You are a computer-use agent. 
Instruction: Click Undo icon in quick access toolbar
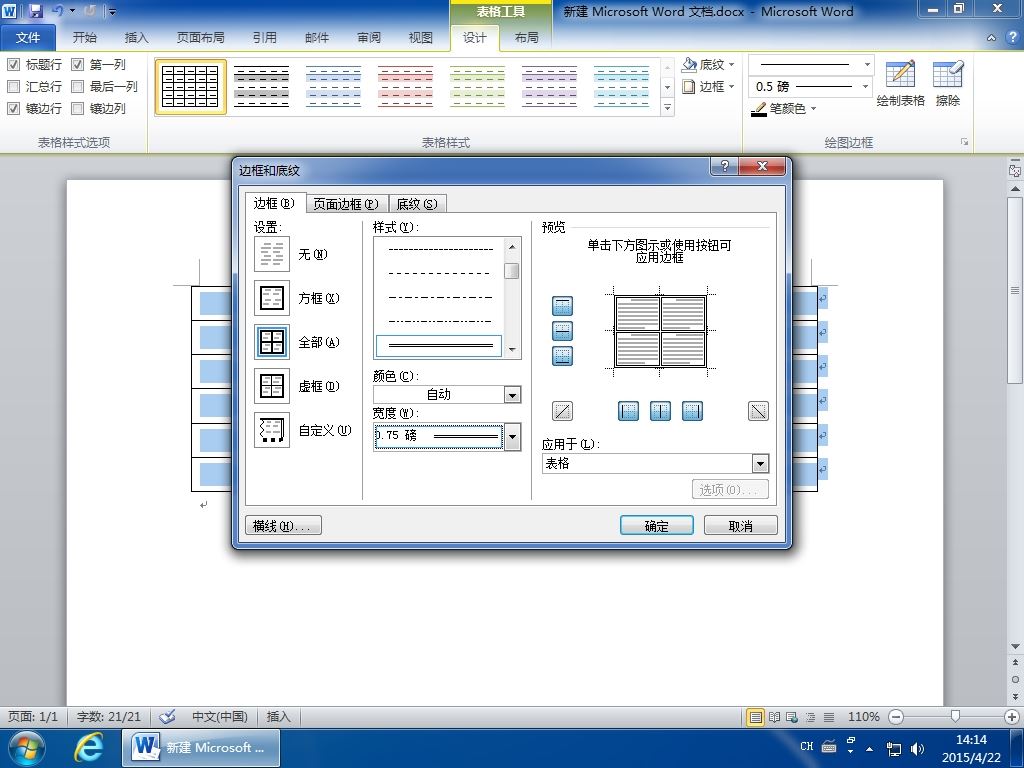[57, 11]
